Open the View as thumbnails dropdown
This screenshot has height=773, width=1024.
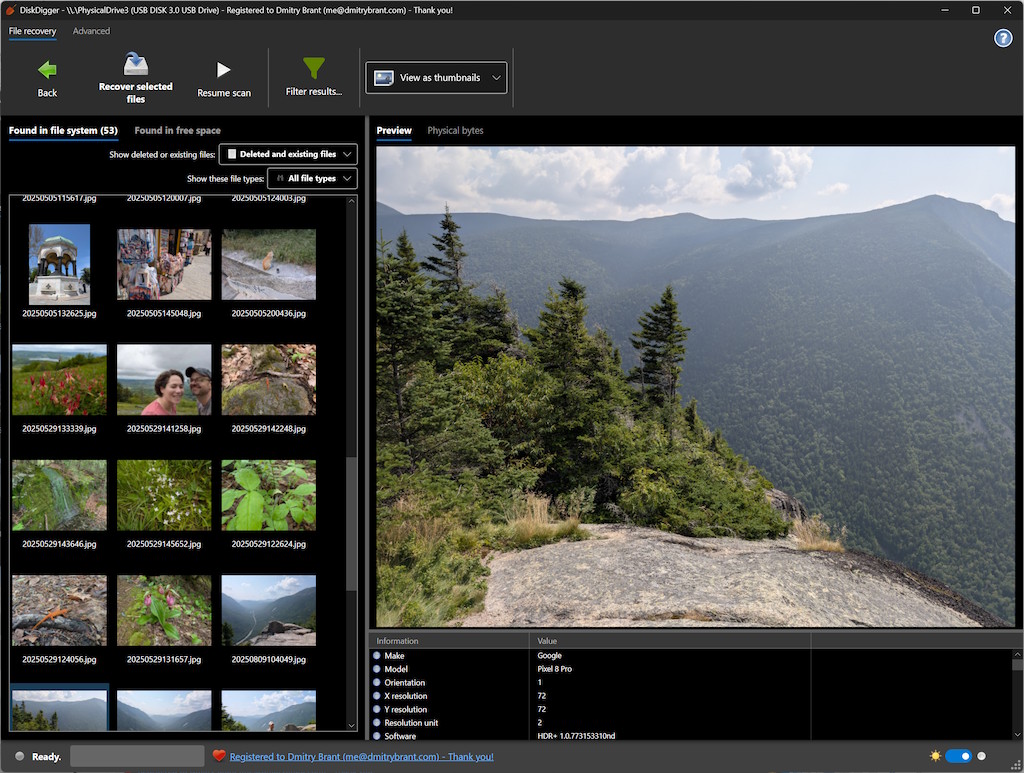[436, 78]
